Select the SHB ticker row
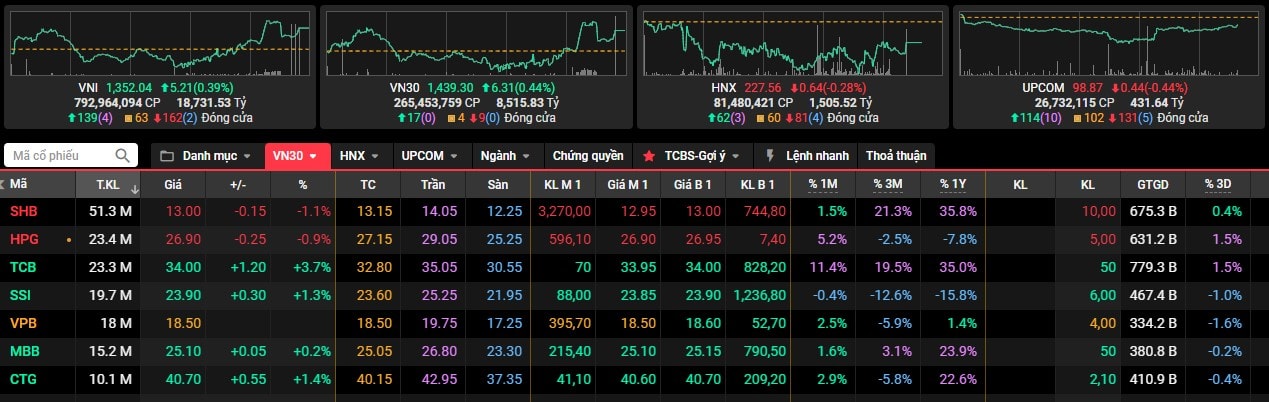 tap(634, 211)
